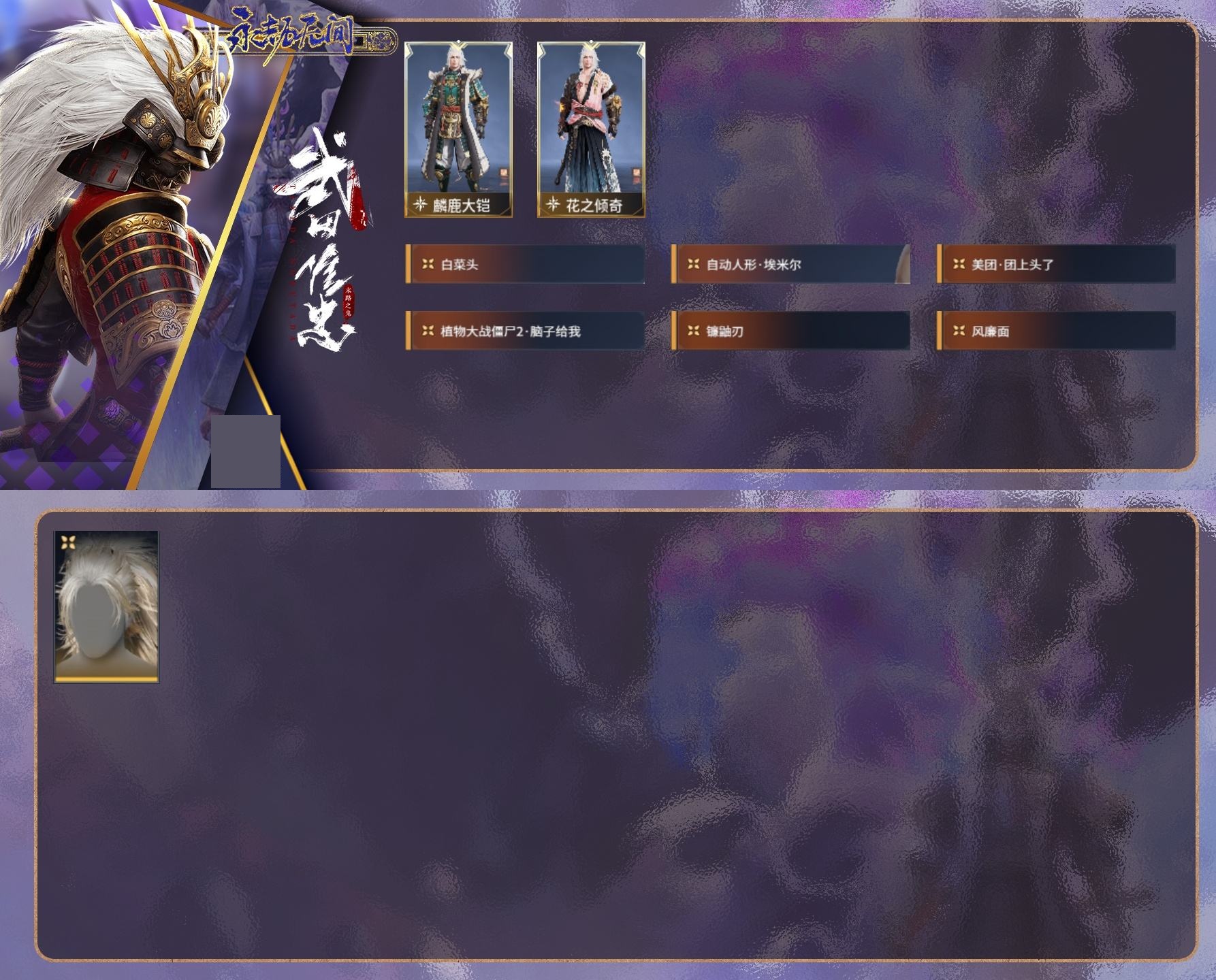
Task: Select the 植物大战僵尸2·脑子给我 entry
Action: (525, 331)
